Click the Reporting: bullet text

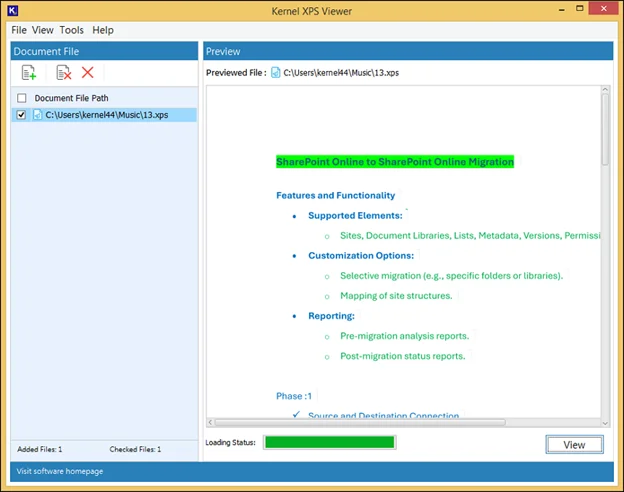pos(332,316)
